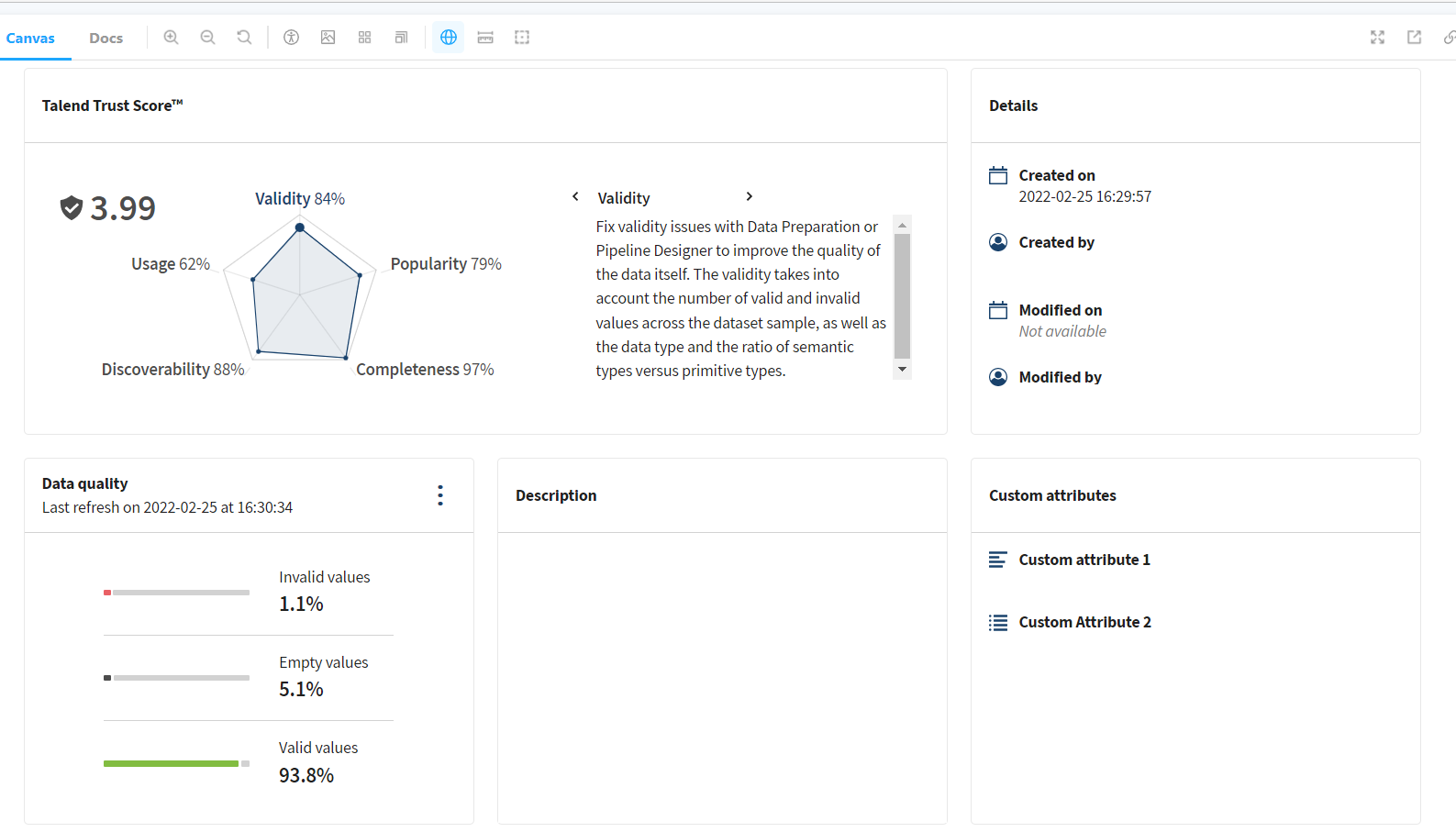
Task: Click the zoom out magnifier icon
Action: 207,38
